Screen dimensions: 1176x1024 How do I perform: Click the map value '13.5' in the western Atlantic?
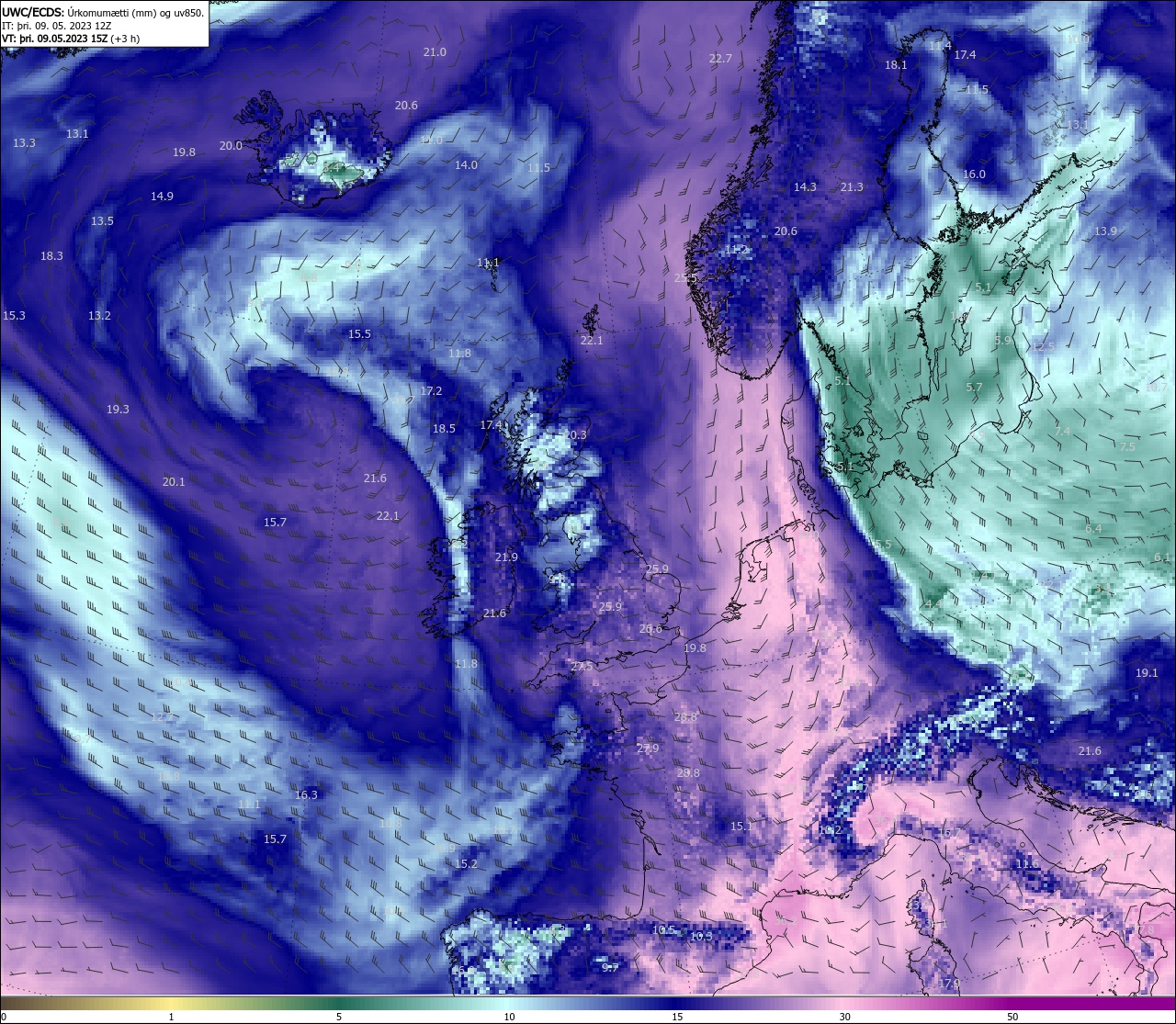click(102, 221)
